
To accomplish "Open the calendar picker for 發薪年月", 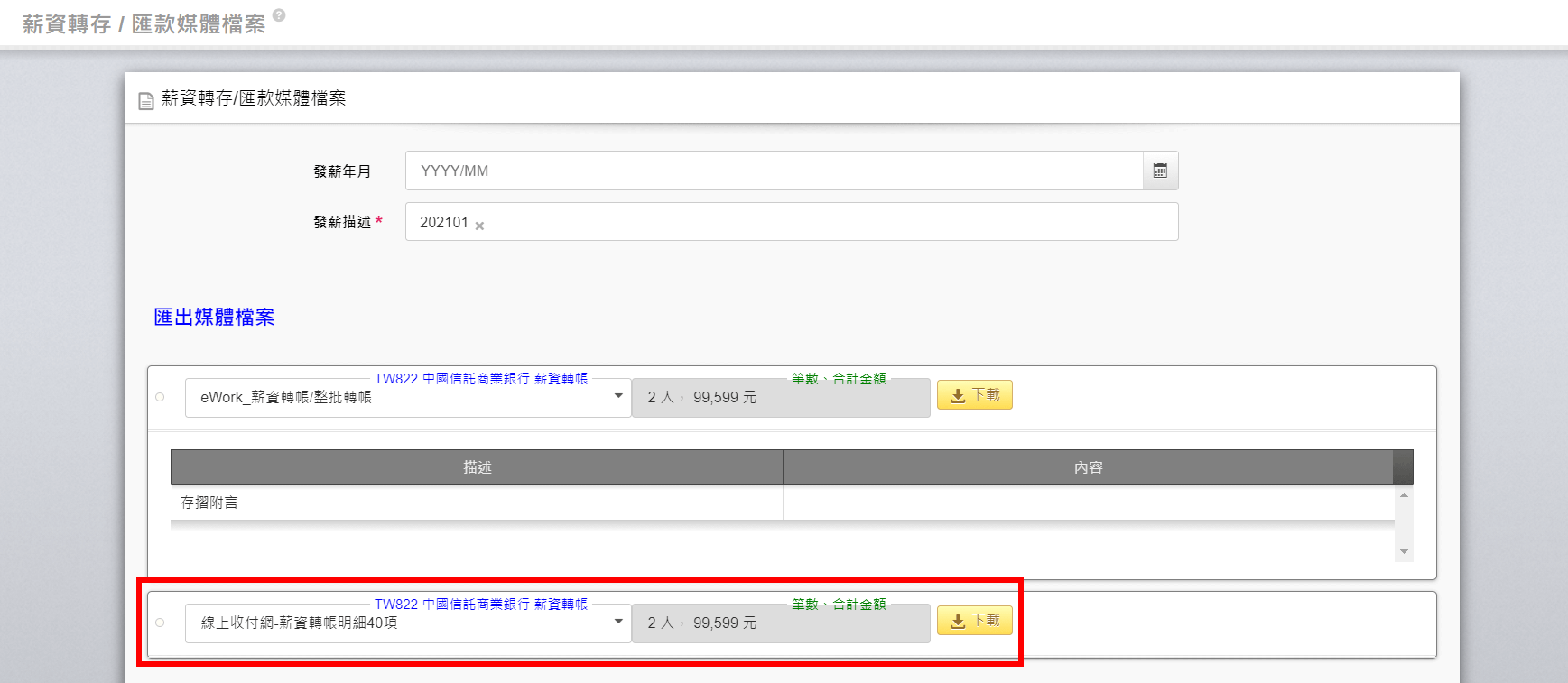I will pos(1160,171).
